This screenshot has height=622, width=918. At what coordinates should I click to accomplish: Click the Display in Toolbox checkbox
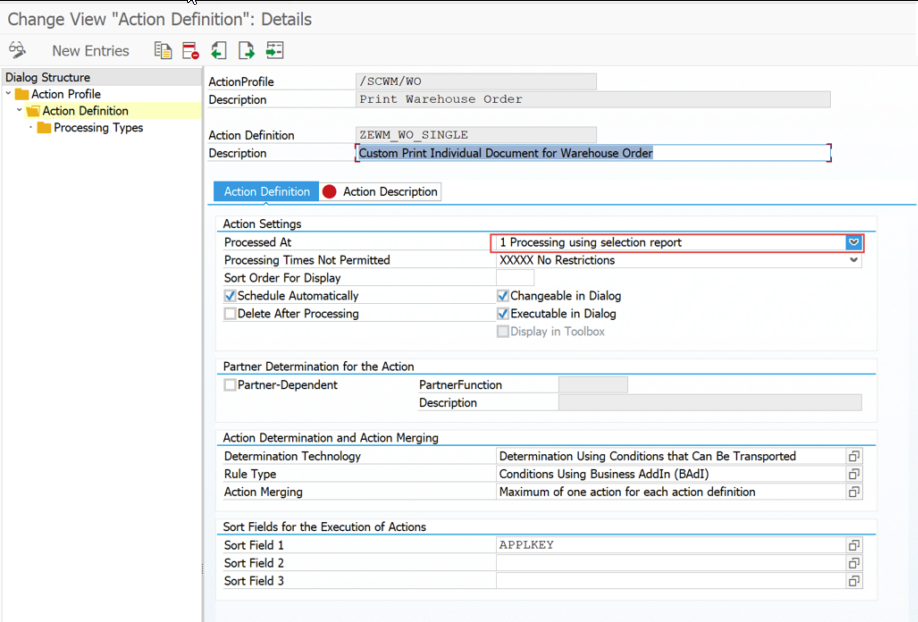point(502,331)
